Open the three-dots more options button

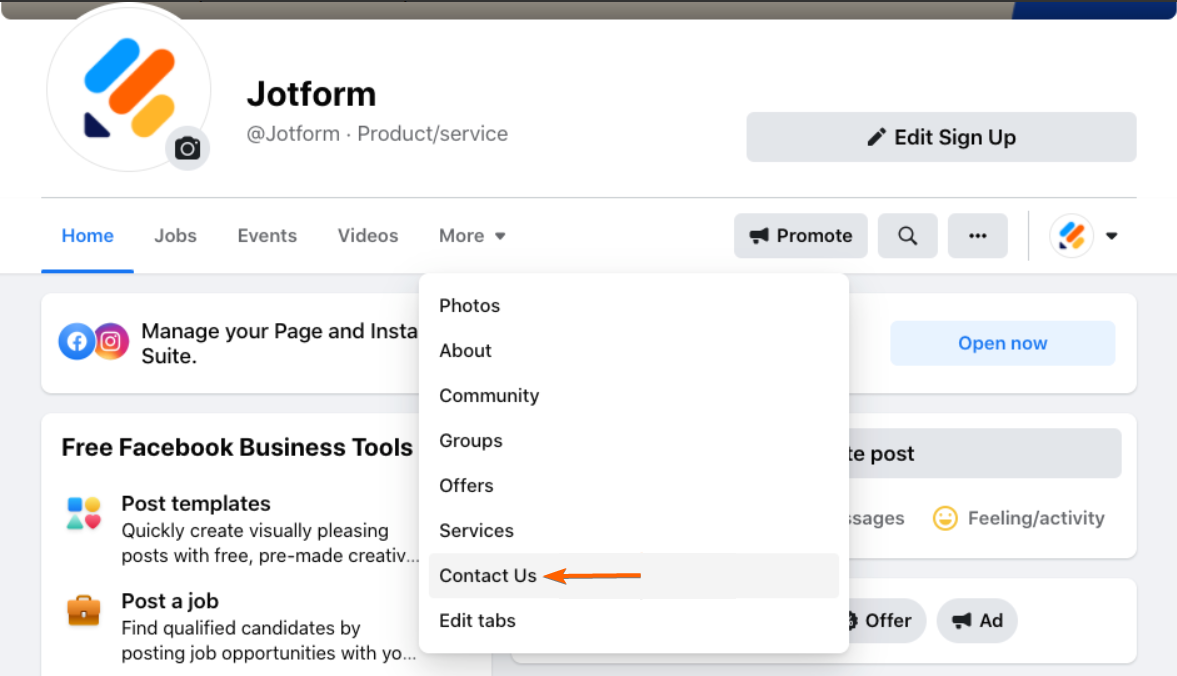coord(977,236)
